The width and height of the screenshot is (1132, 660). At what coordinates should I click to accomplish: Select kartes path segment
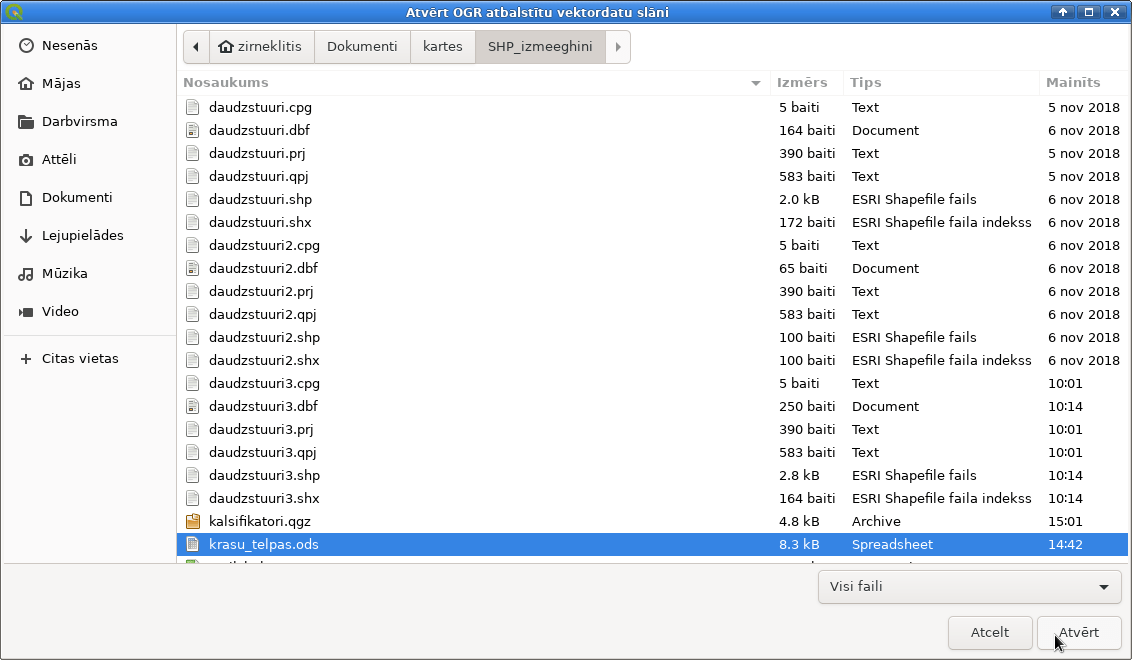[x=443, y=47]
